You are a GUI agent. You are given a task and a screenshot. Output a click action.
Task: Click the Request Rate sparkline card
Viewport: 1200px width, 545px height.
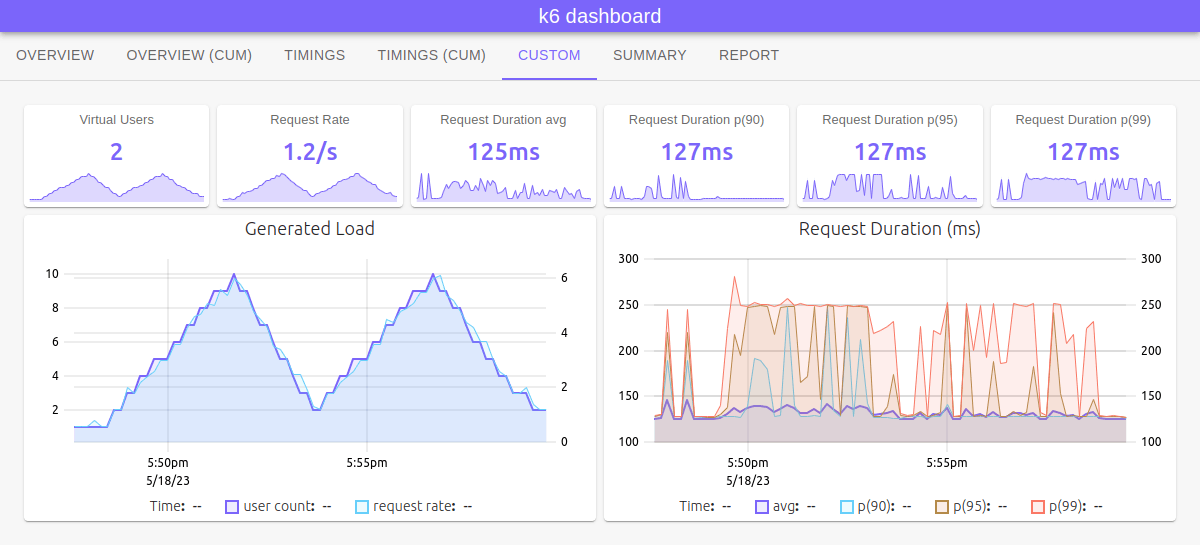point(310,156)
